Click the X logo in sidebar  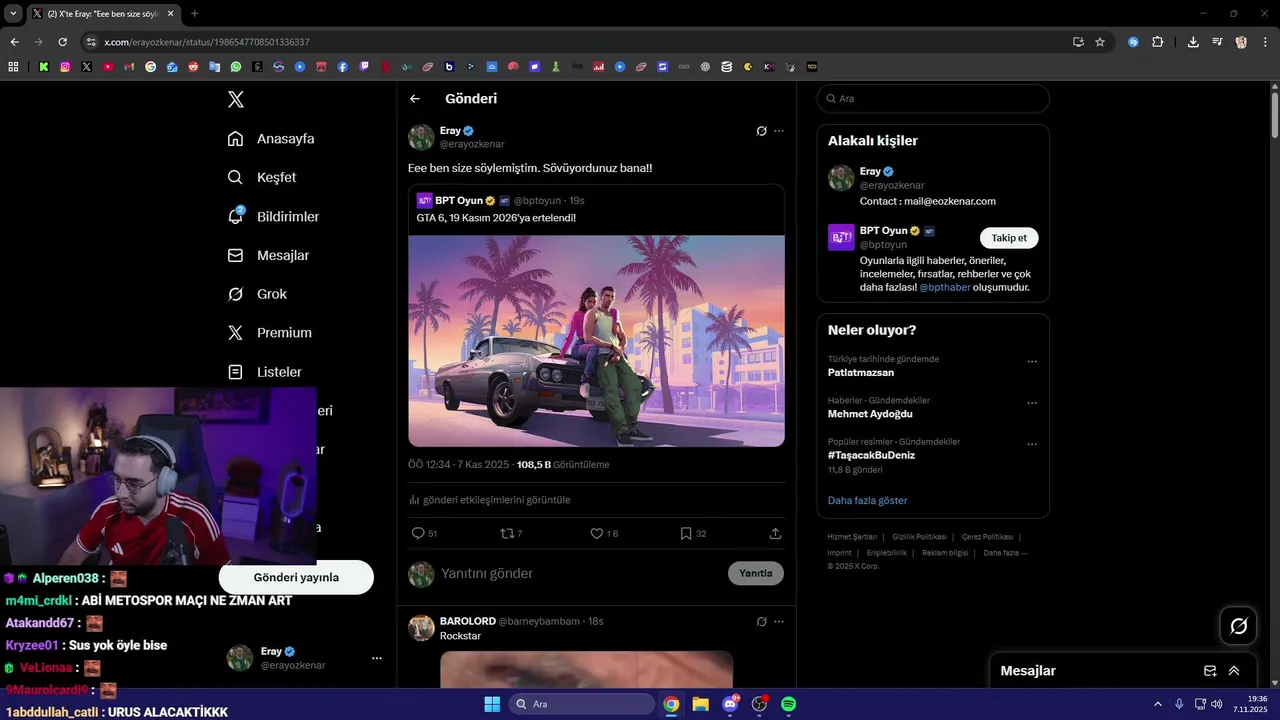(x=236, y=99)
